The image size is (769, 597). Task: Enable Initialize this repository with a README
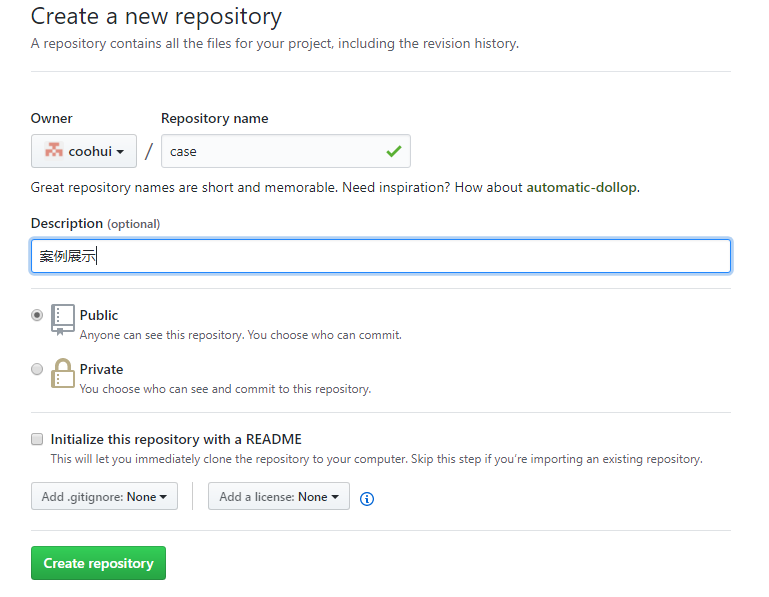click(37, 439)
